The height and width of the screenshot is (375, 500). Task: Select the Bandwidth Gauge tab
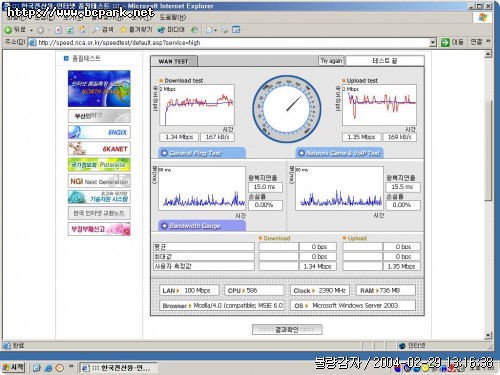pos(202,226)
